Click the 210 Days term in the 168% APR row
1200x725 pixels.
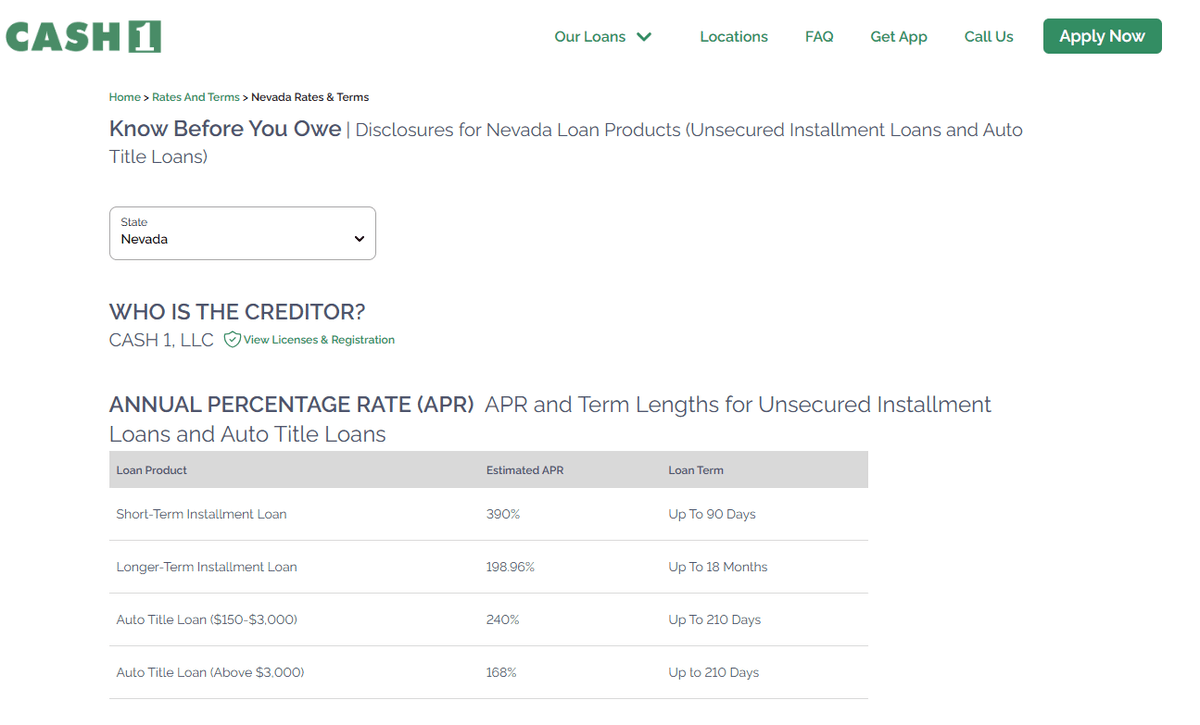(x=714, y=673)
